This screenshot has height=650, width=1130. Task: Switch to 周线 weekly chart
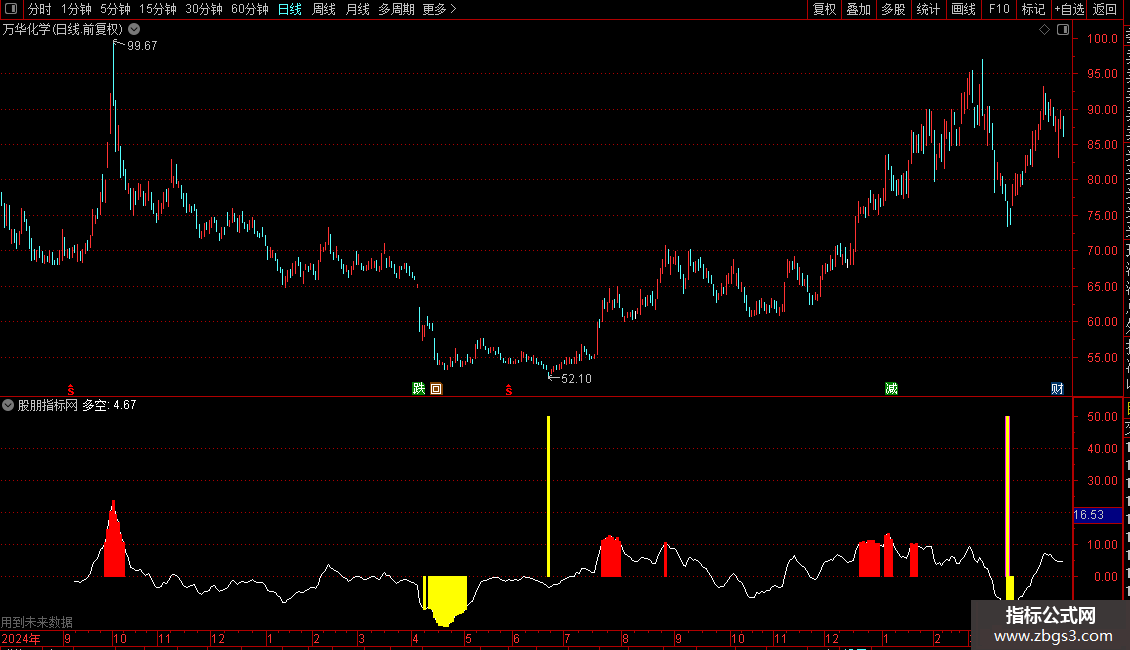tap(324, 9)
